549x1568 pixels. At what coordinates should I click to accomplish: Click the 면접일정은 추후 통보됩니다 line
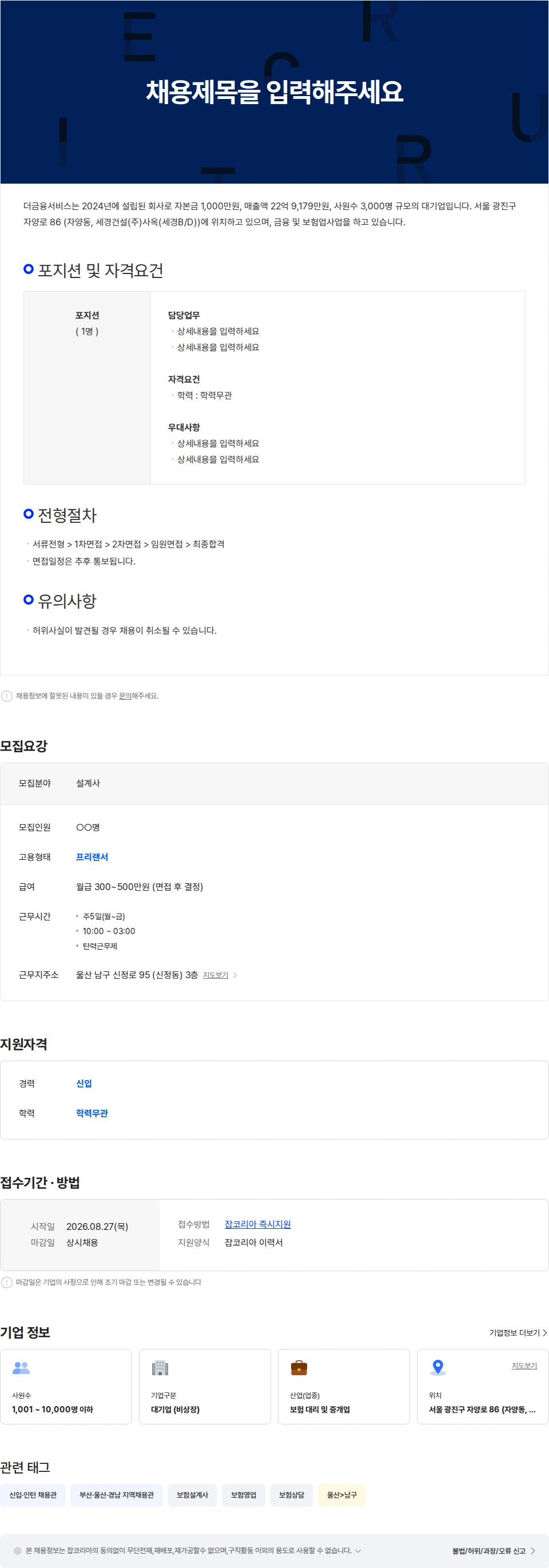(x=84, y=561)
